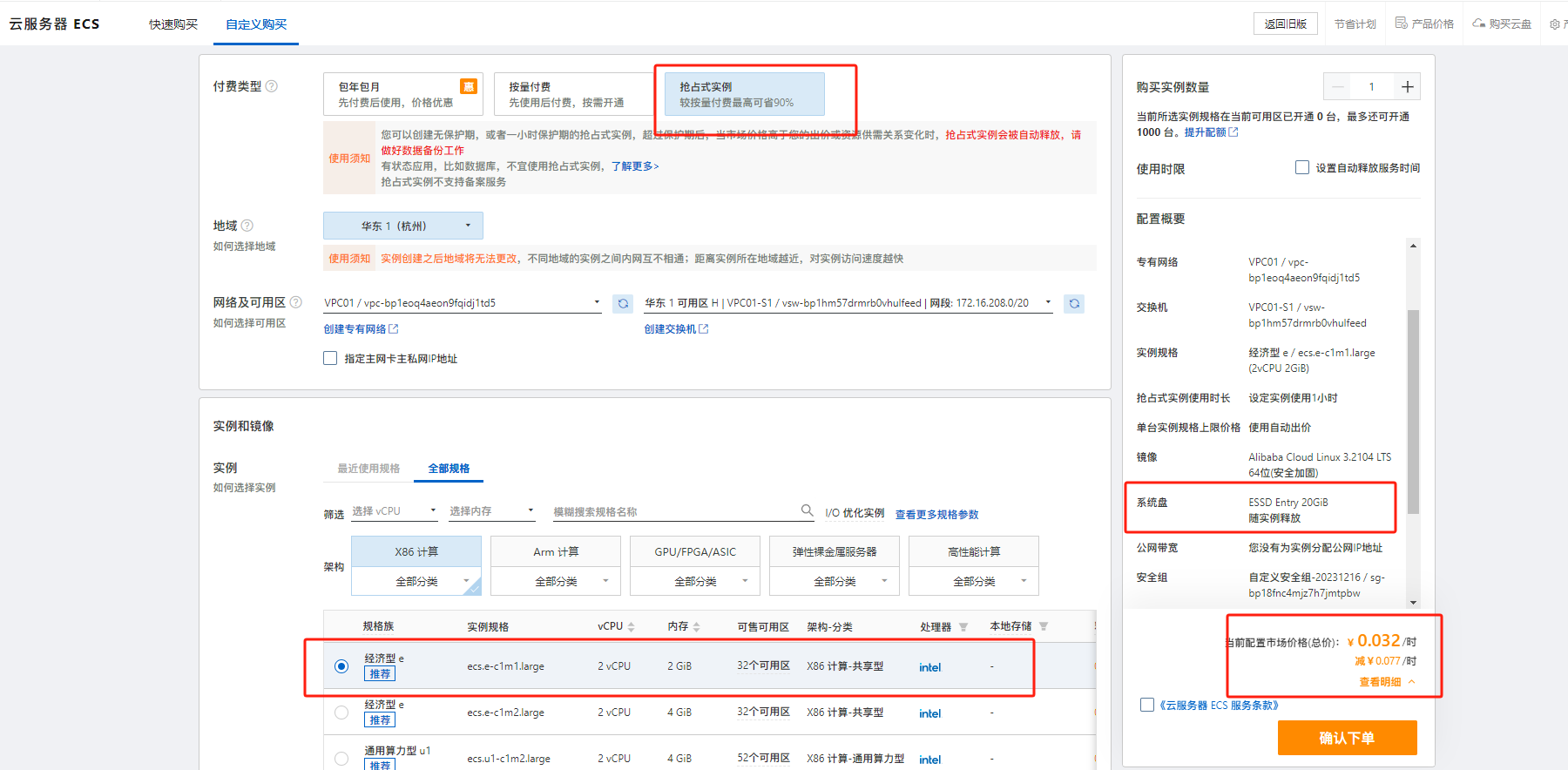
Task: Open 查看更多规格参数 link
Action: [937, 515]
